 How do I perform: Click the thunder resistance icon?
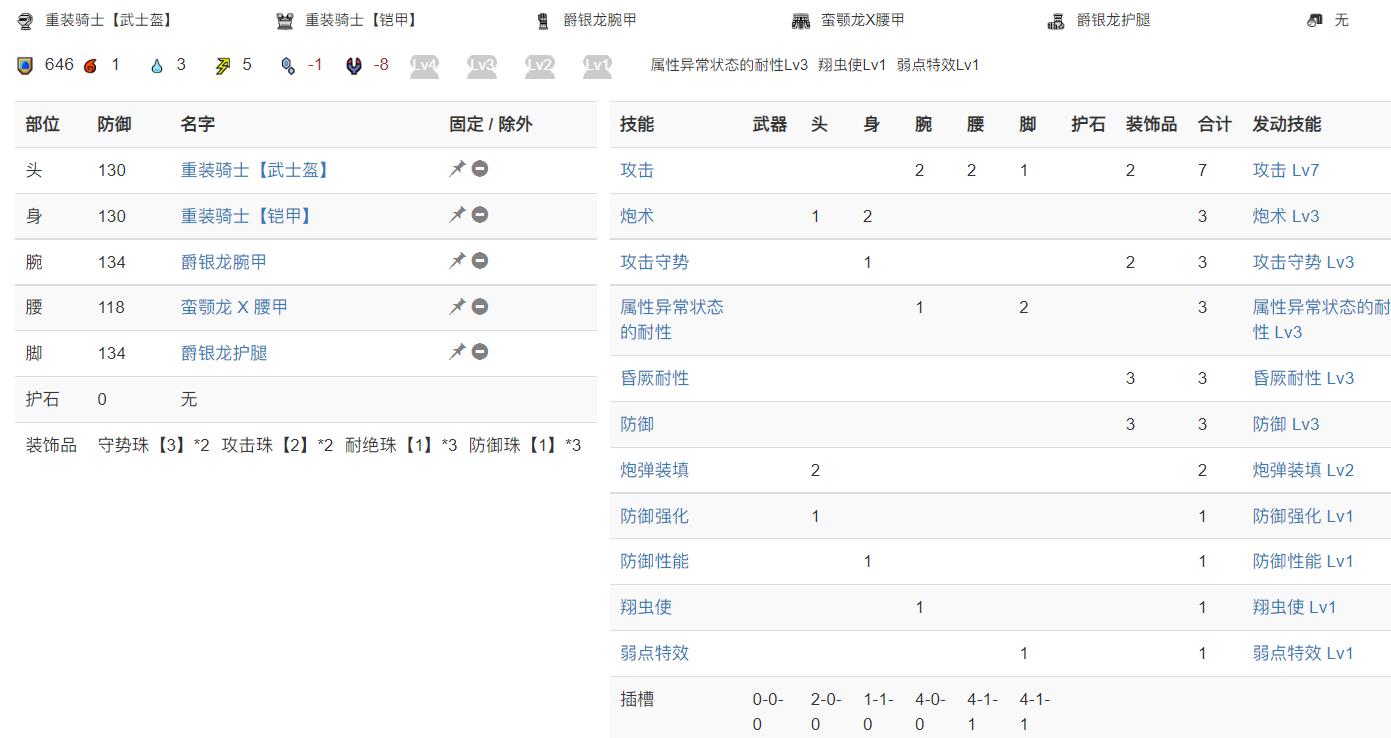point(222,66)
